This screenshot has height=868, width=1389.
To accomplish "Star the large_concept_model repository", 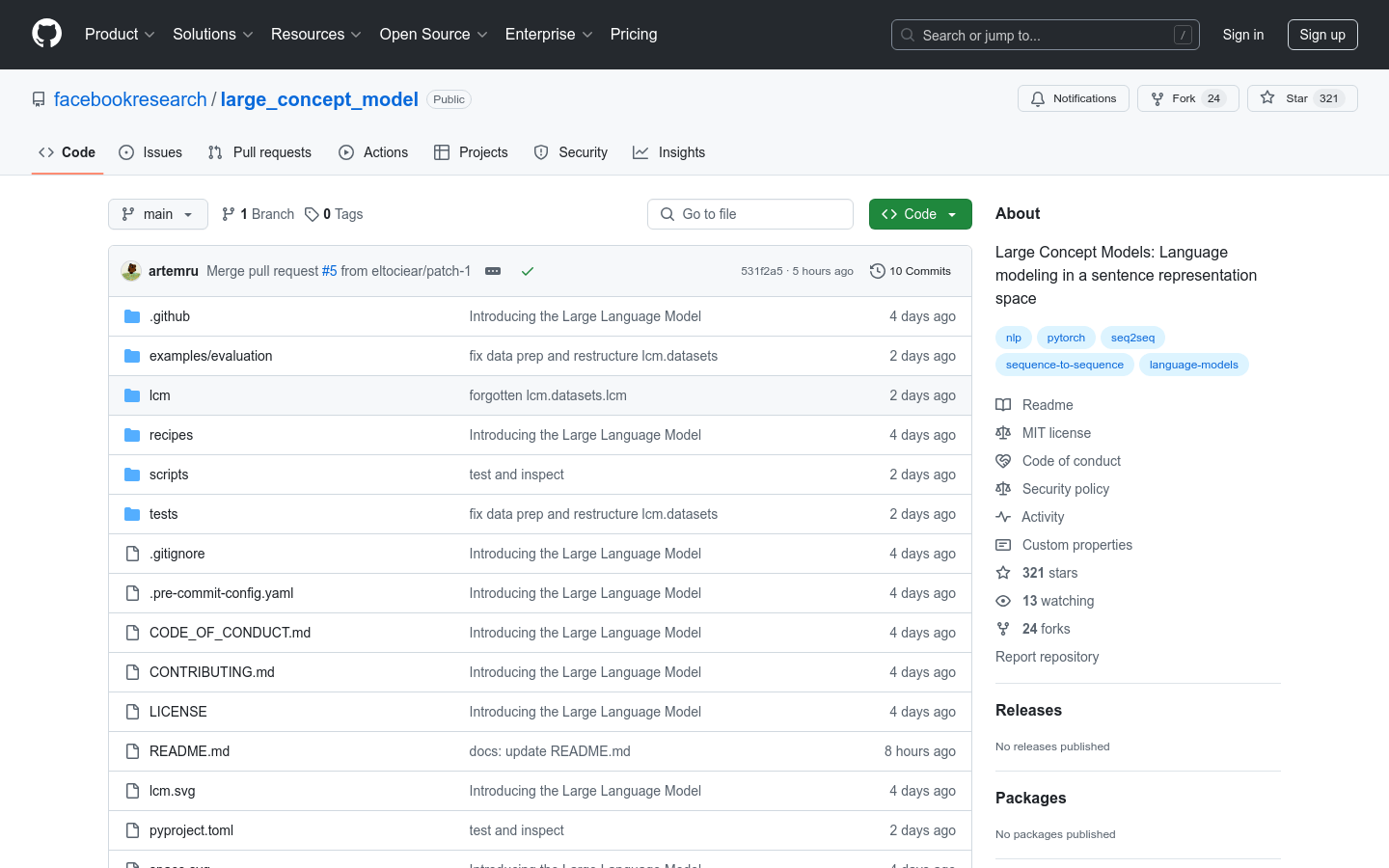I will [1302, 98].
